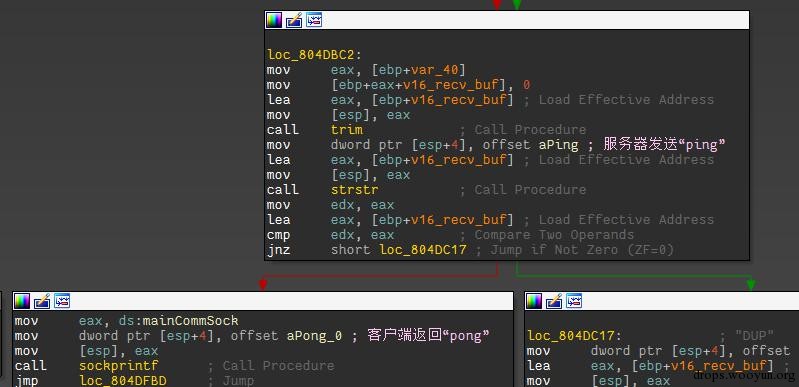Select the loc_804DBC2 label line
The width and height of the screenshot is (799, 387).
[x=314, y=54]
